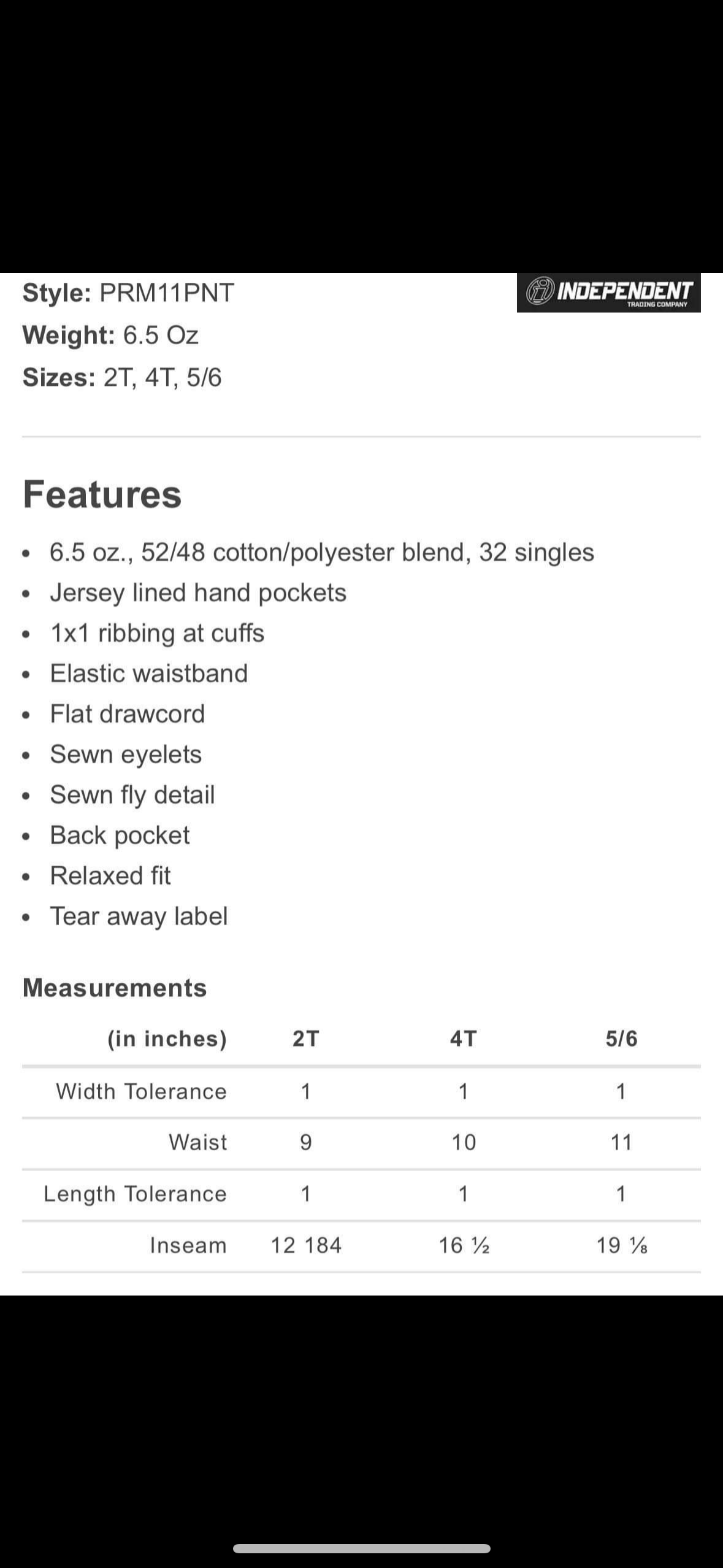Viewport: 723px width, 1568px height.
Task: Tap the Waist row label
Action: pyautogui.click(x=197, y=1142)
